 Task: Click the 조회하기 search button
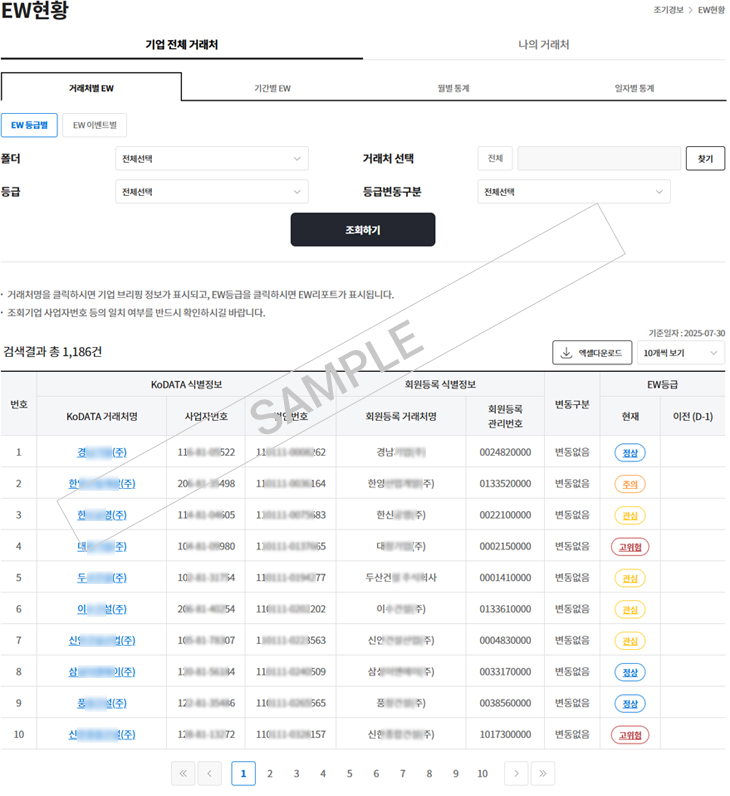tap(363, 230)
